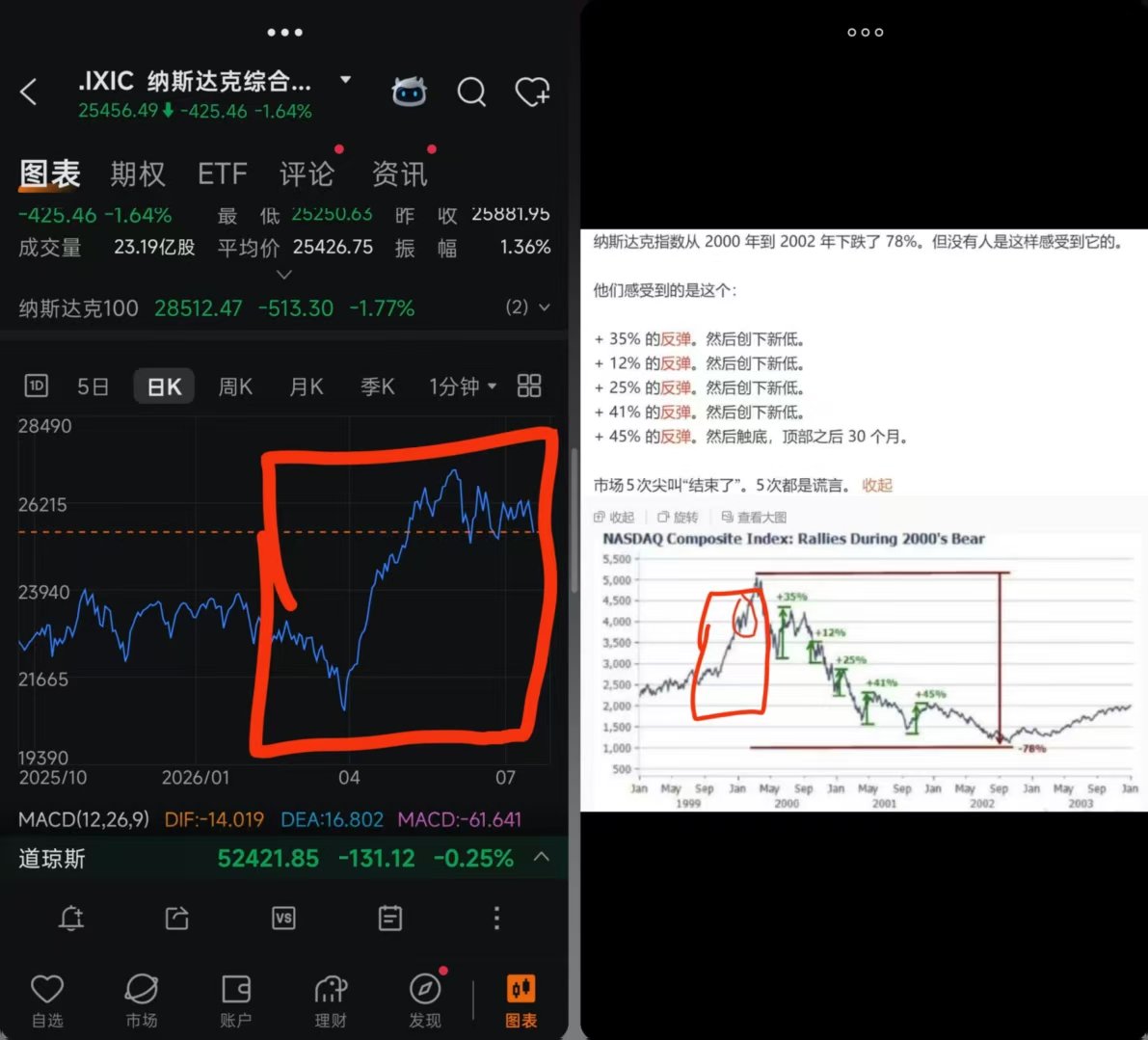Tap the DIF:-14.019 indicator value
Image resolution: width=1148 pixels, height=1040 pixels.
tap(214, 819)
